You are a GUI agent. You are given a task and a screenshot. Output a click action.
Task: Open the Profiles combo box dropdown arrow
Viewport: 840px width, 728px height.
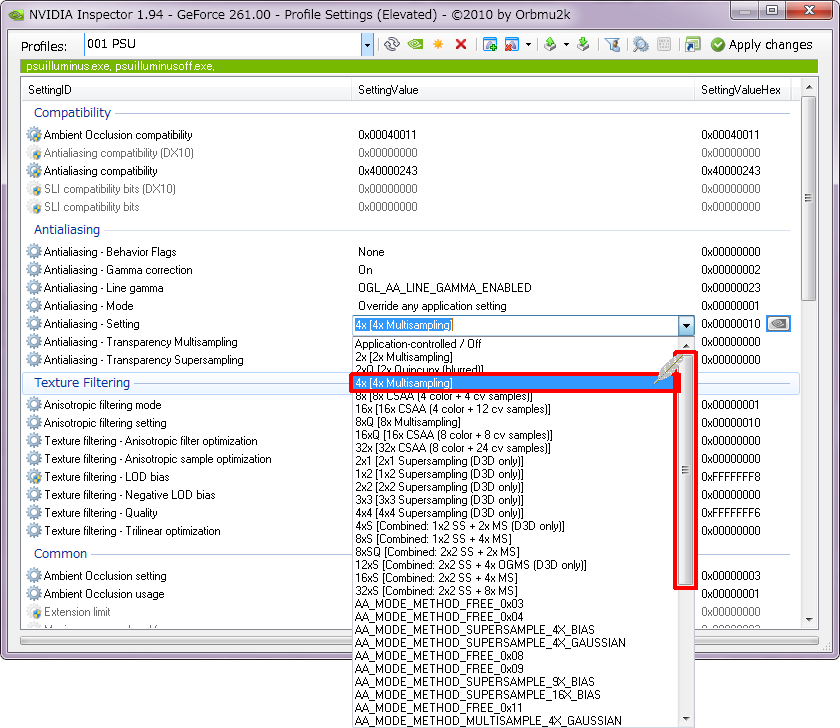click(x=367, y=45)
